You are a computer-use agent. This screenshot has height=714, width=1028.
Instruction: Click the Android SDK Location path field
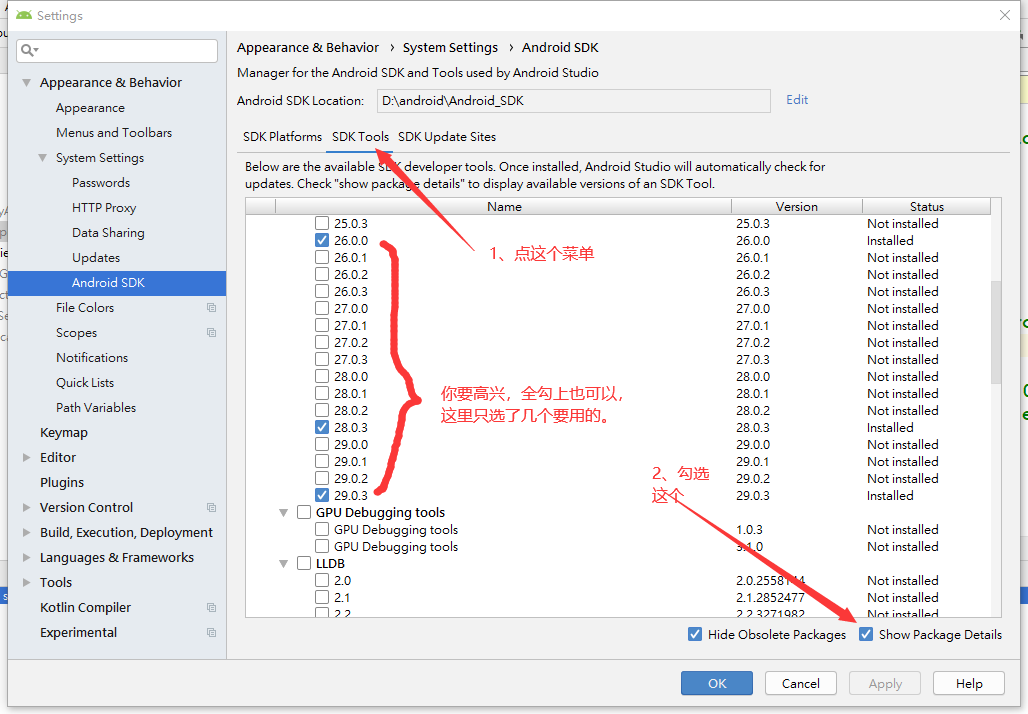574,101
